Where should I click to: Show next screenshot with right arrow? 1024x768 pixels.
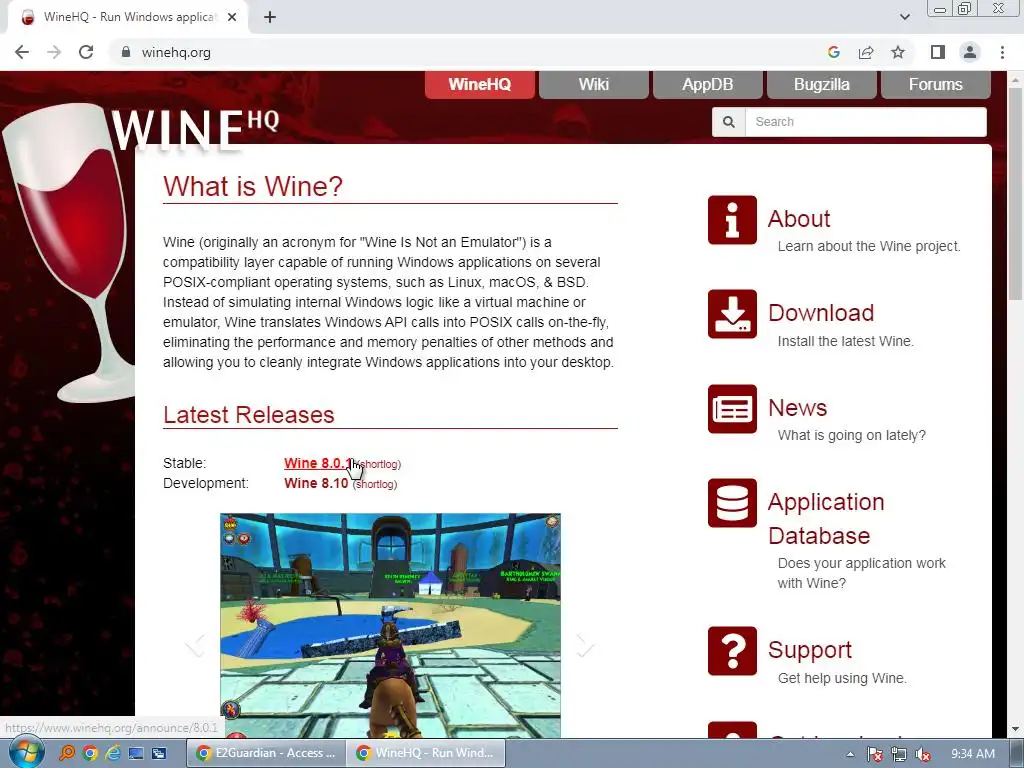[x=585, y=645]
